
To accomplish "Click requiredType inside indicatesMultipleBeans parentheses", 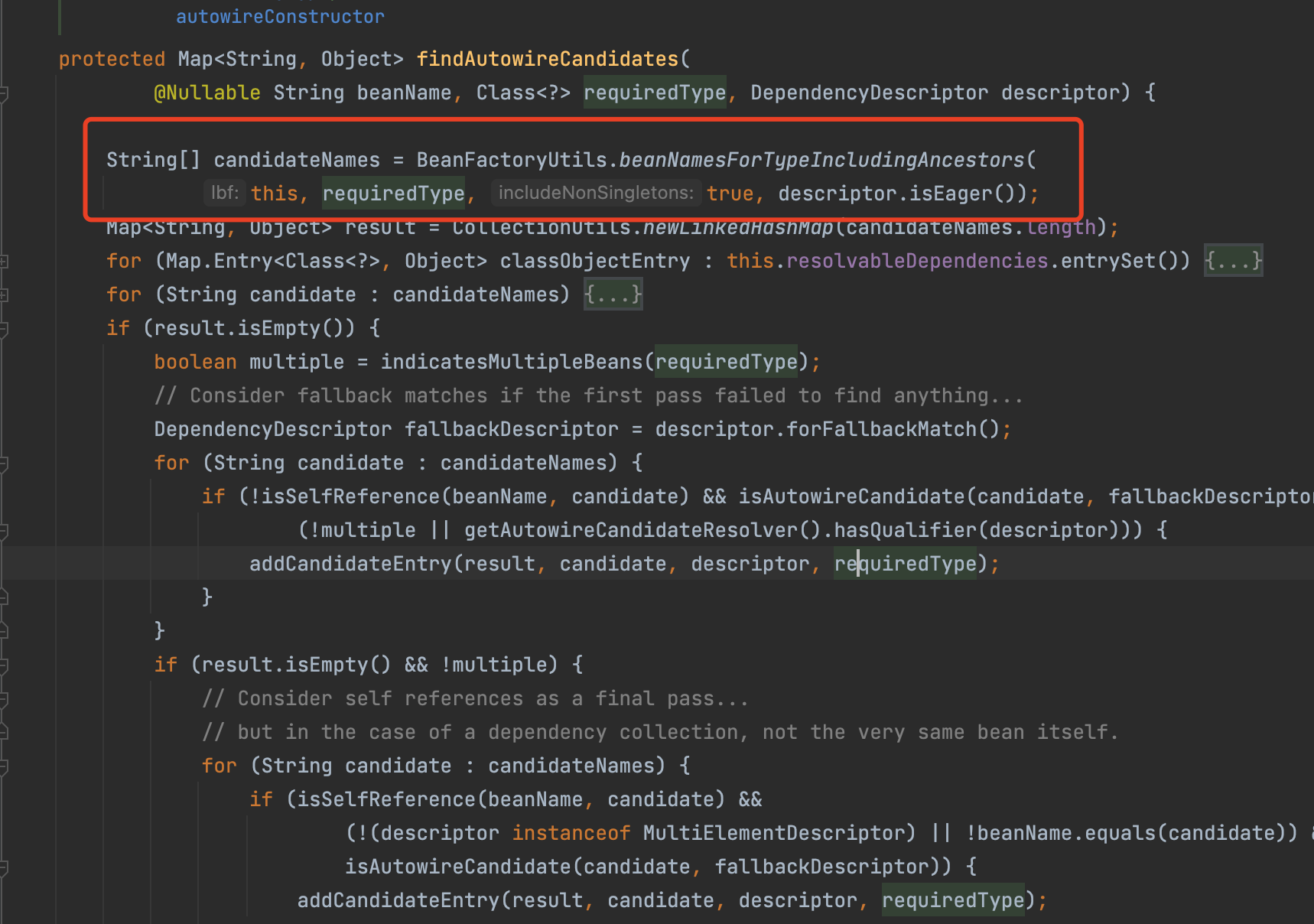I will [727, 362].
